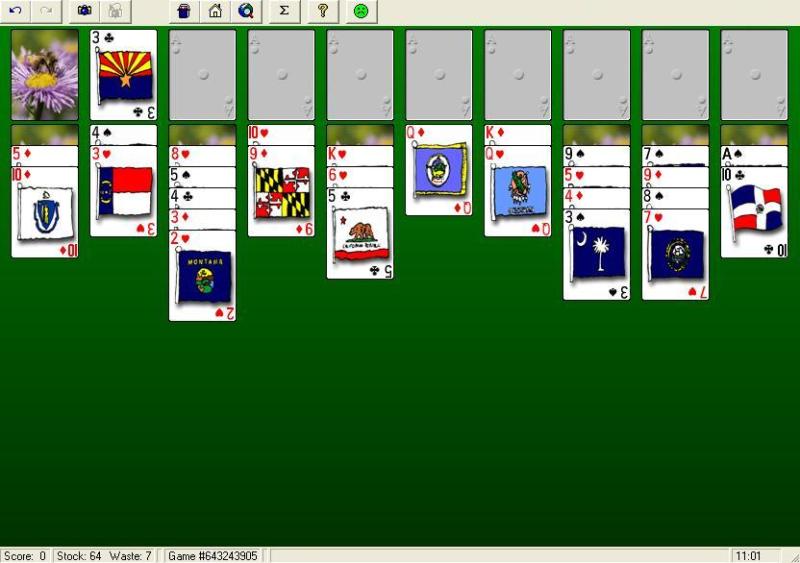Click the house home icon
The height and width of the screenshot is (563, 800).
tap(215, 11)
